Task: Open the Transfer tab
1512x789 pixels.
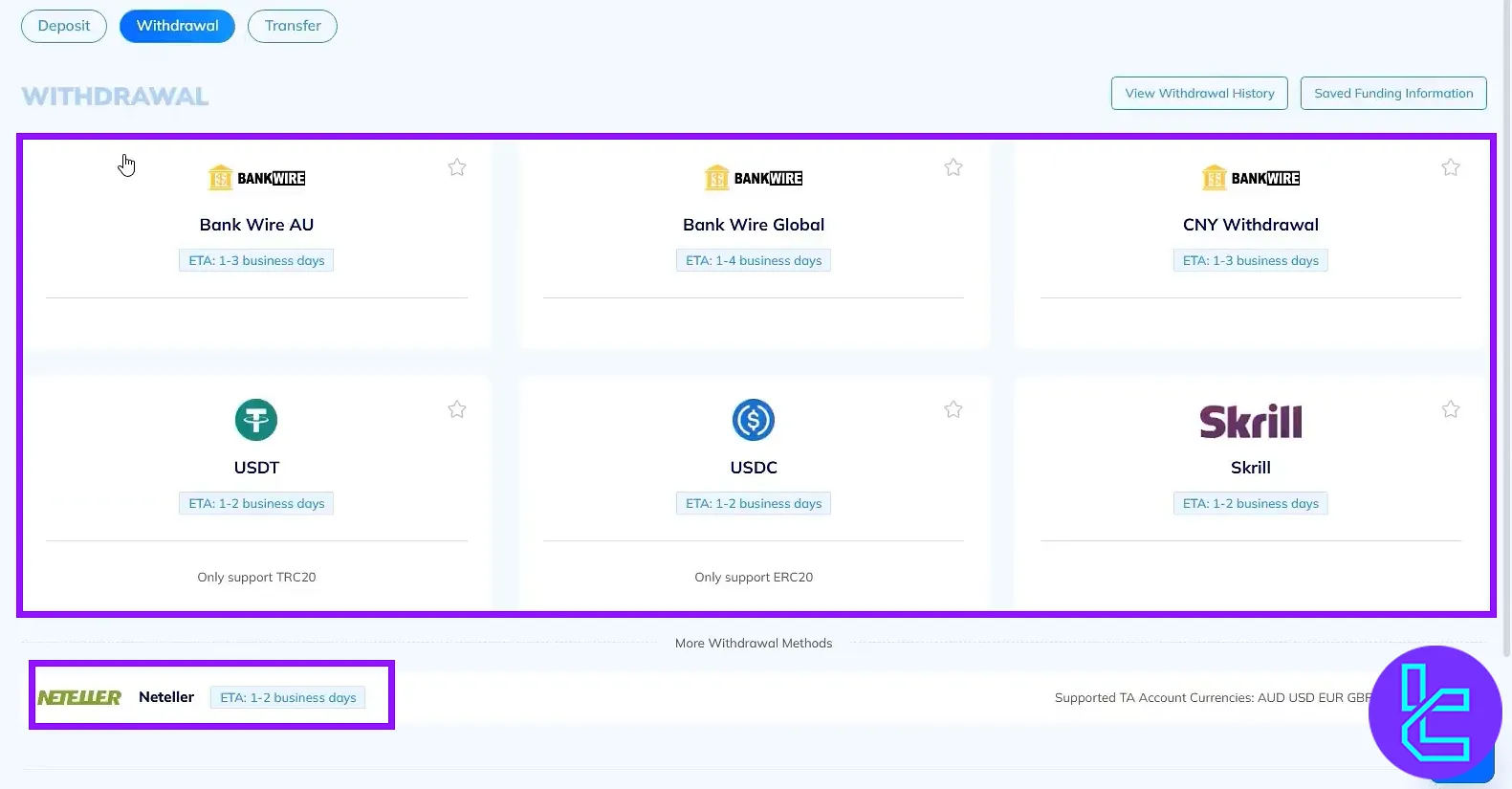Action: tap(293, 26)
